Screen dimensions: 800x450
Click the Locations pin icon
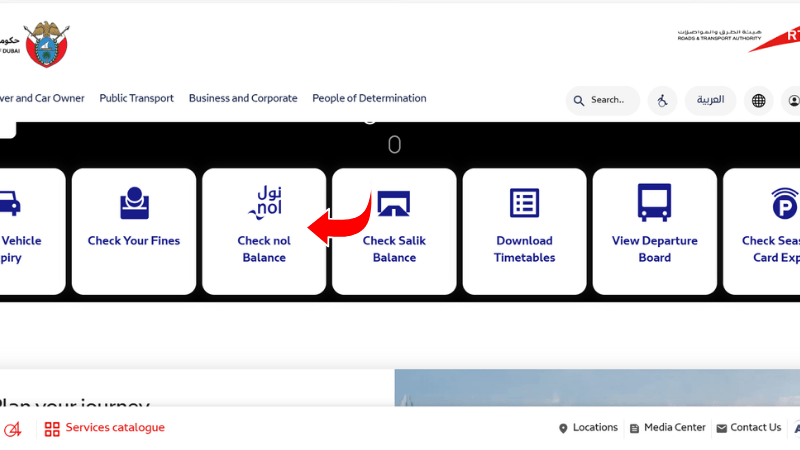(563, 429)
